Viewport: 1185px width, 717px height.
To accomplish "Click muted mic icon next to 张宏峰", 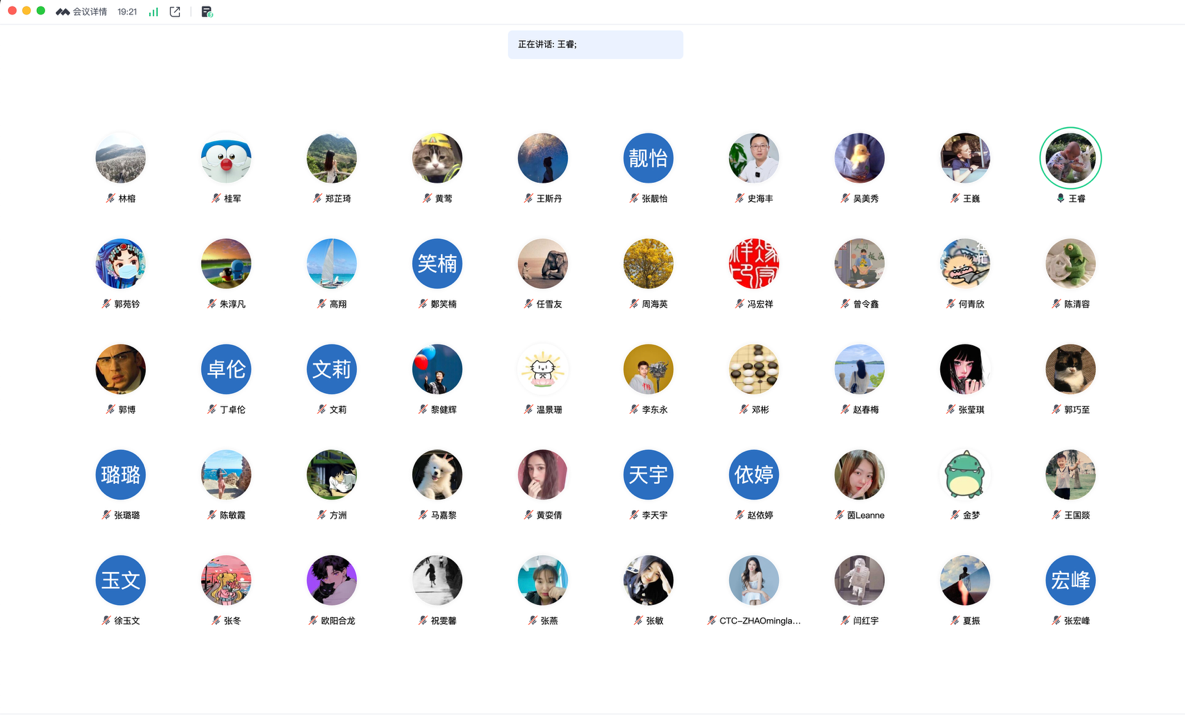I will pyautogui.click(x=1056, y=621).
